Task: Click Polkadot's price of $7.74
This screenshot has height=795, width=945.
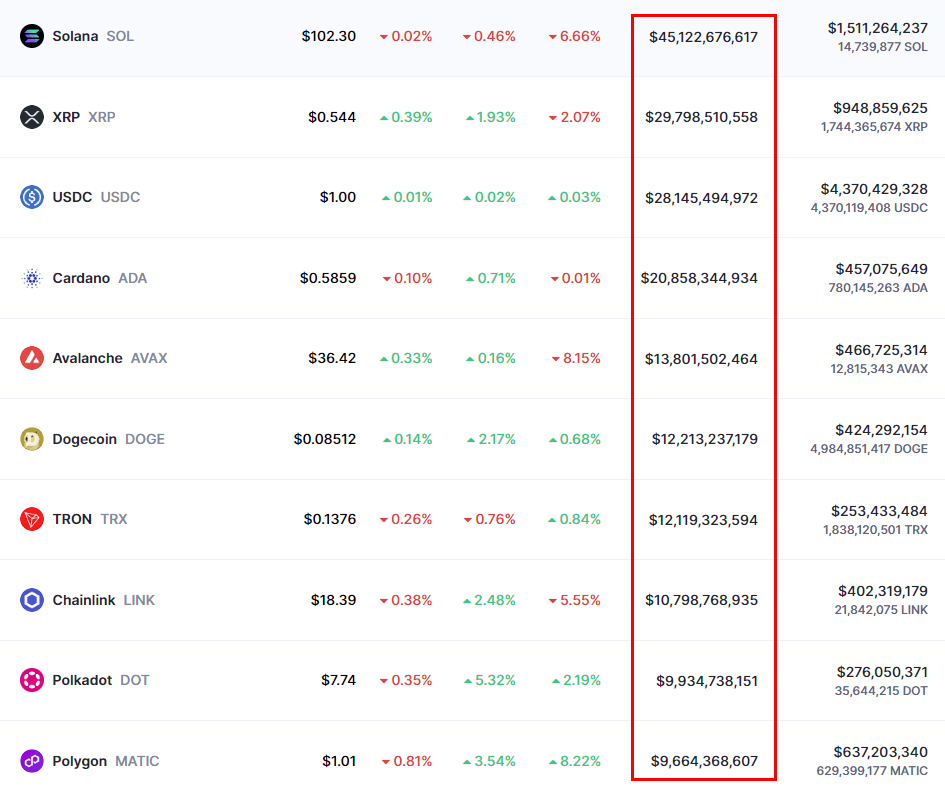Action: (x=340, y=680)
